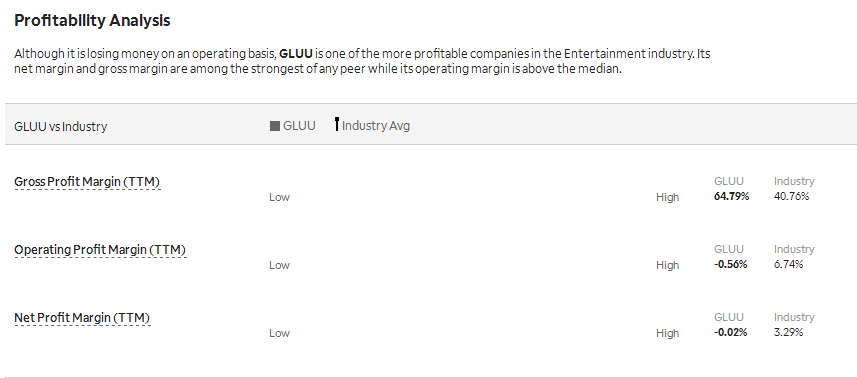Open the Gross Profit Margin (TTM) definition link
The image size is (857, 378).
point(87,182)
